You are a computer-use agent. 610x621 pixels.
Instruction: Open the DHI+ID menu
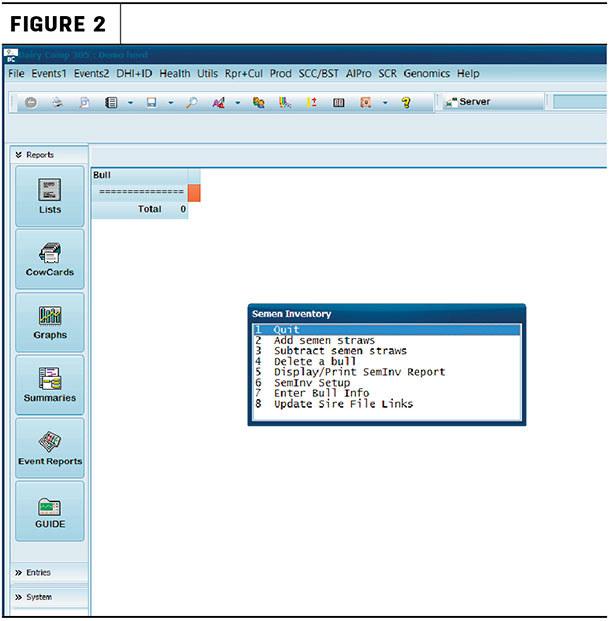pos(134,74)
